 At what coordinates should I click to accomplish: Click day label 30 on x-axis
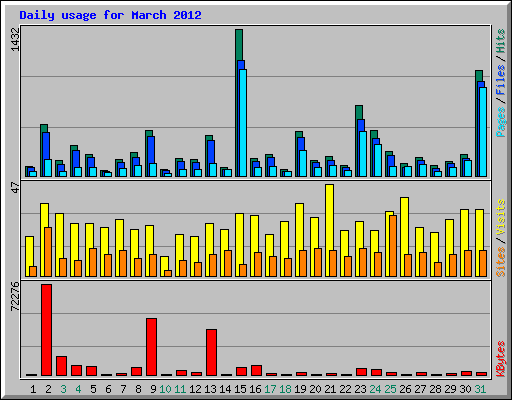[465, 389]
